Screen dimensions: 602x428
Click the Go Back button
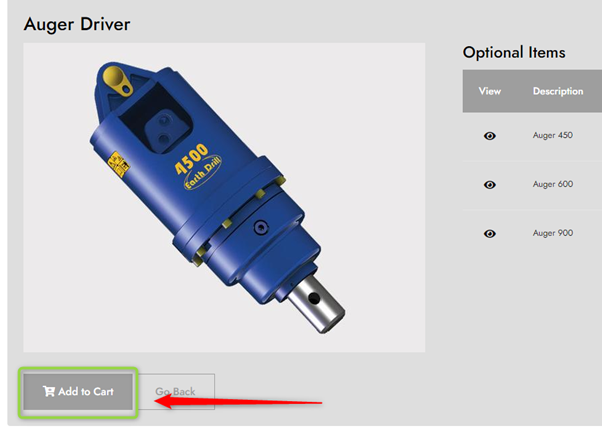175,392
